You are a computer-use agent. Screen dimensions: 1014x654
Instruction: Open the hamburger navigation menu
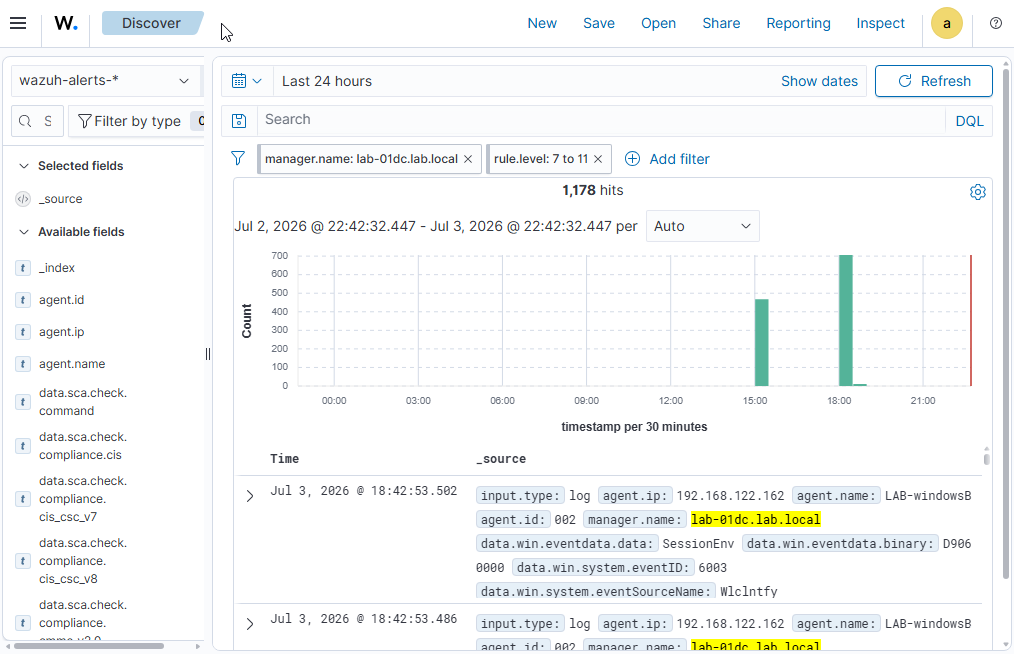click(18, 23)
